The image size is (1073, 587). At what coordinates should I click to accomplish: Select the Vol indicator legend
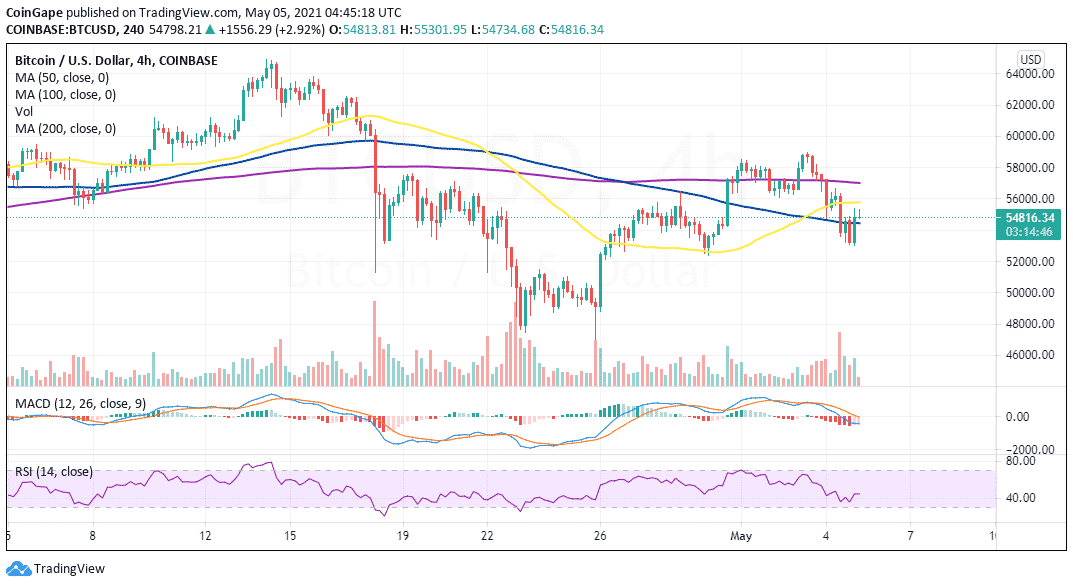pos(24,112)
